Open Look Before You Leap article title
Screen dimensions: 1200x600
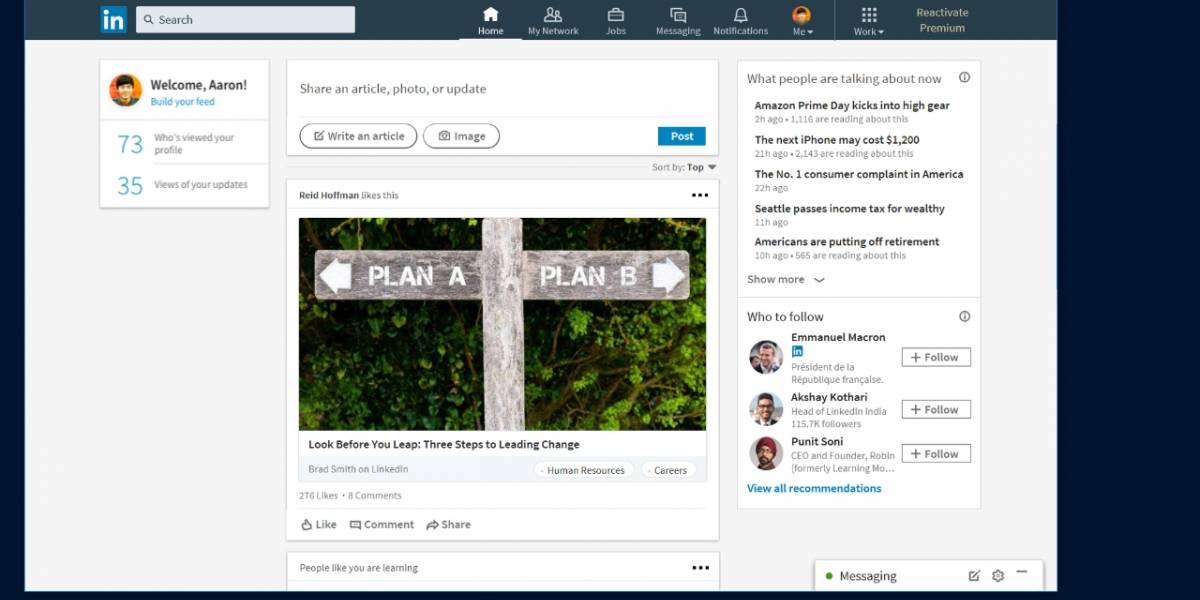(444, 444)
